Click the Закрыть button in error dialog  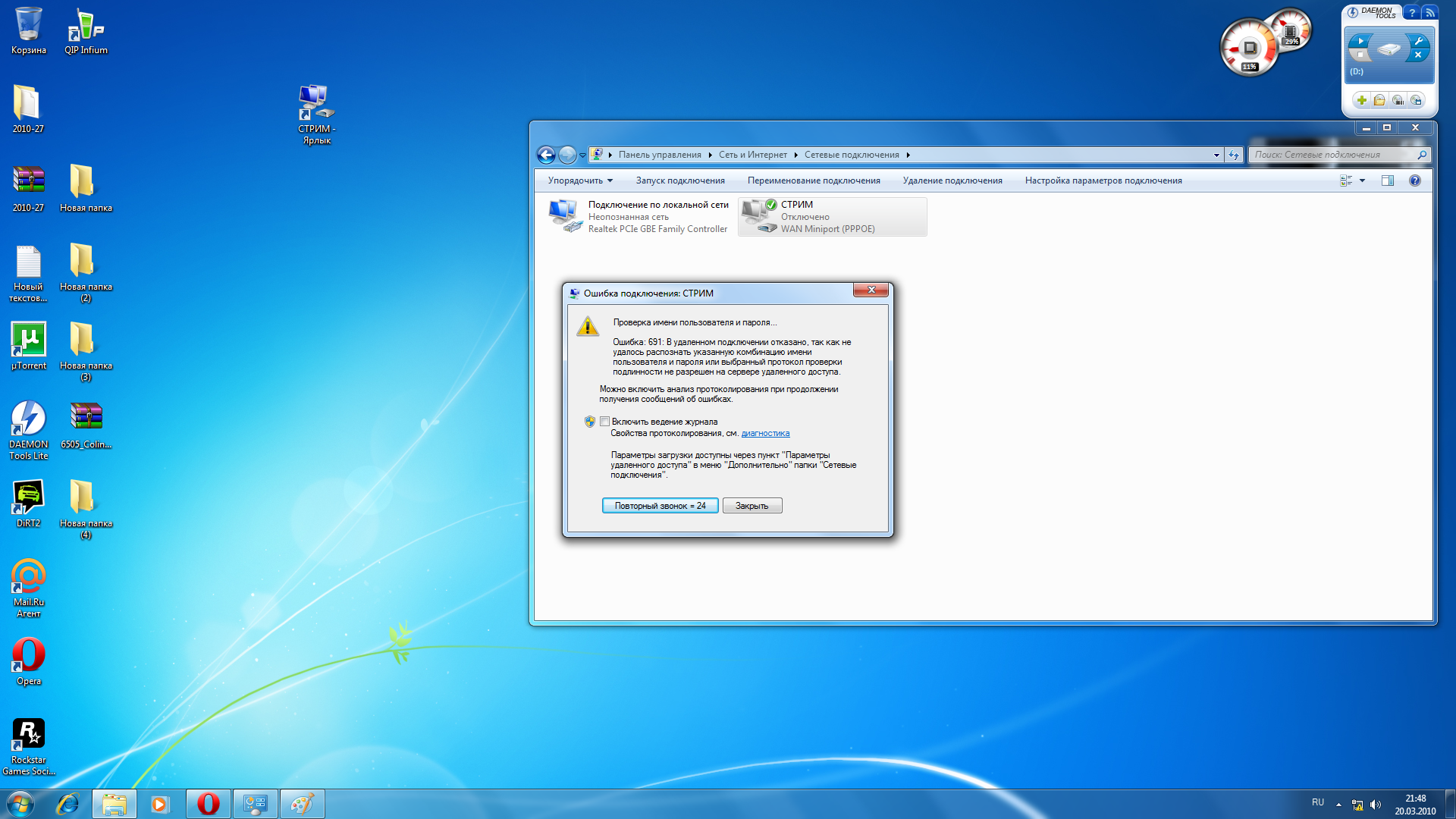[752, 506]
